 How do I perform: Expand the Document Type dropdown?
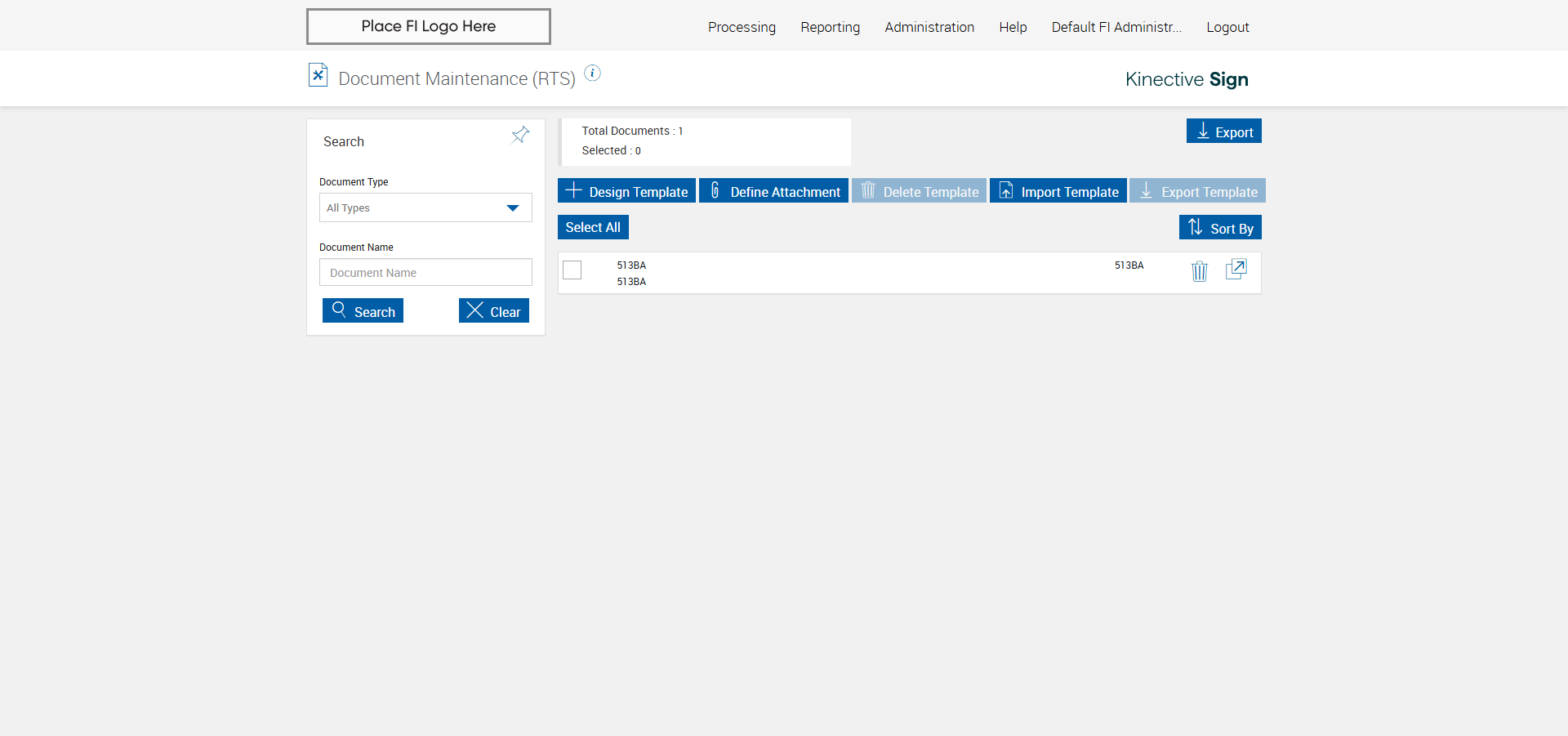pos(425,207)
